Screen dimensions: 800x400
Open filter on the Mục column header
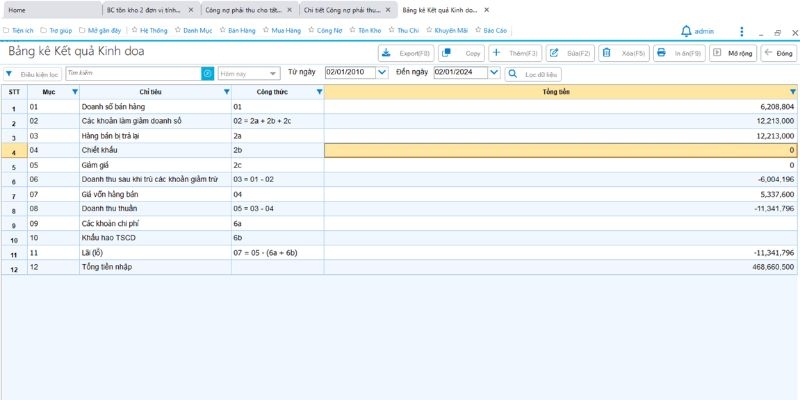coord(75,92)
